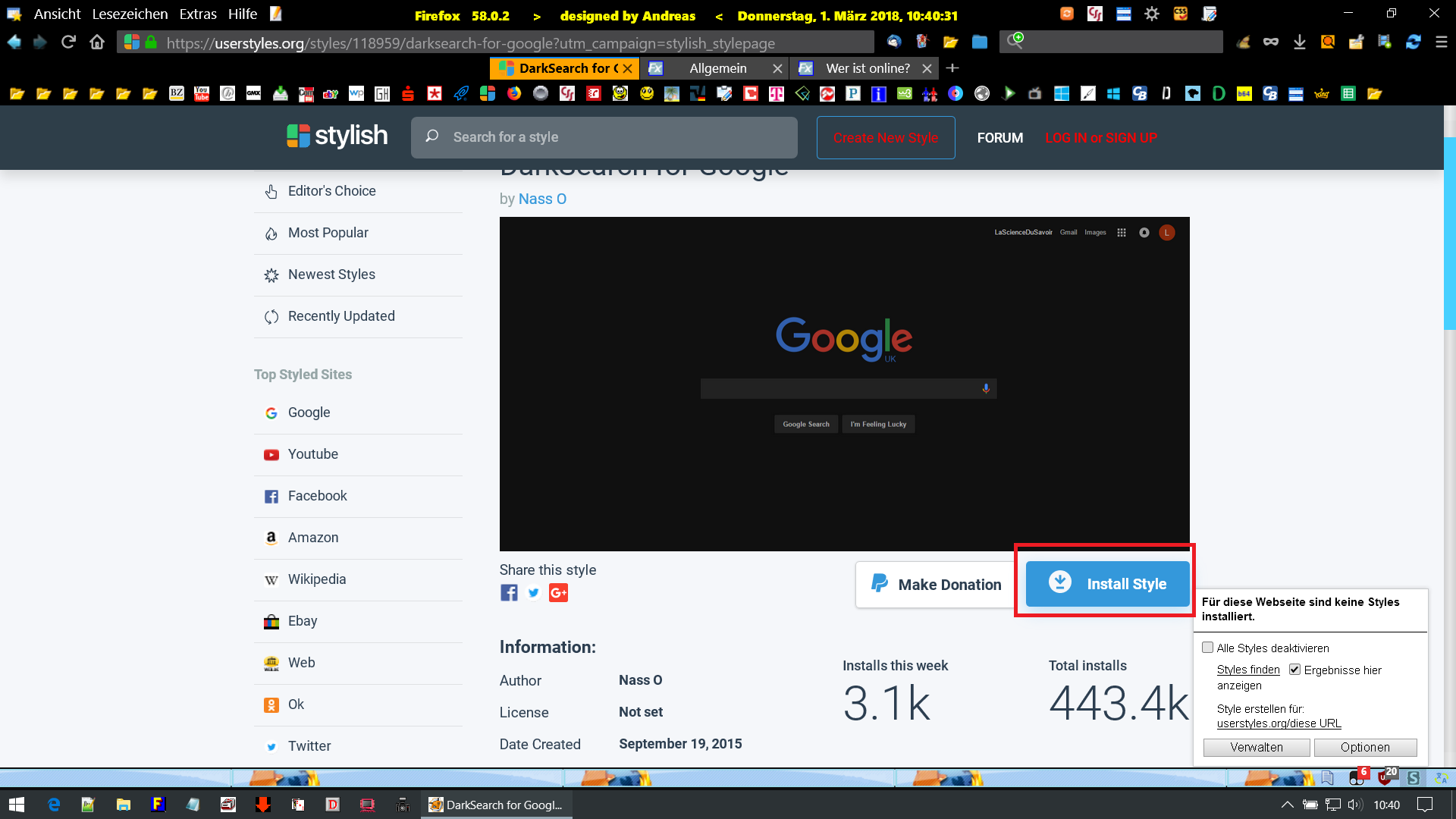Screen dimensions: 1456x819
Task: Open a new browser tab
Action: pyautogui.click(x=953, y=68)
